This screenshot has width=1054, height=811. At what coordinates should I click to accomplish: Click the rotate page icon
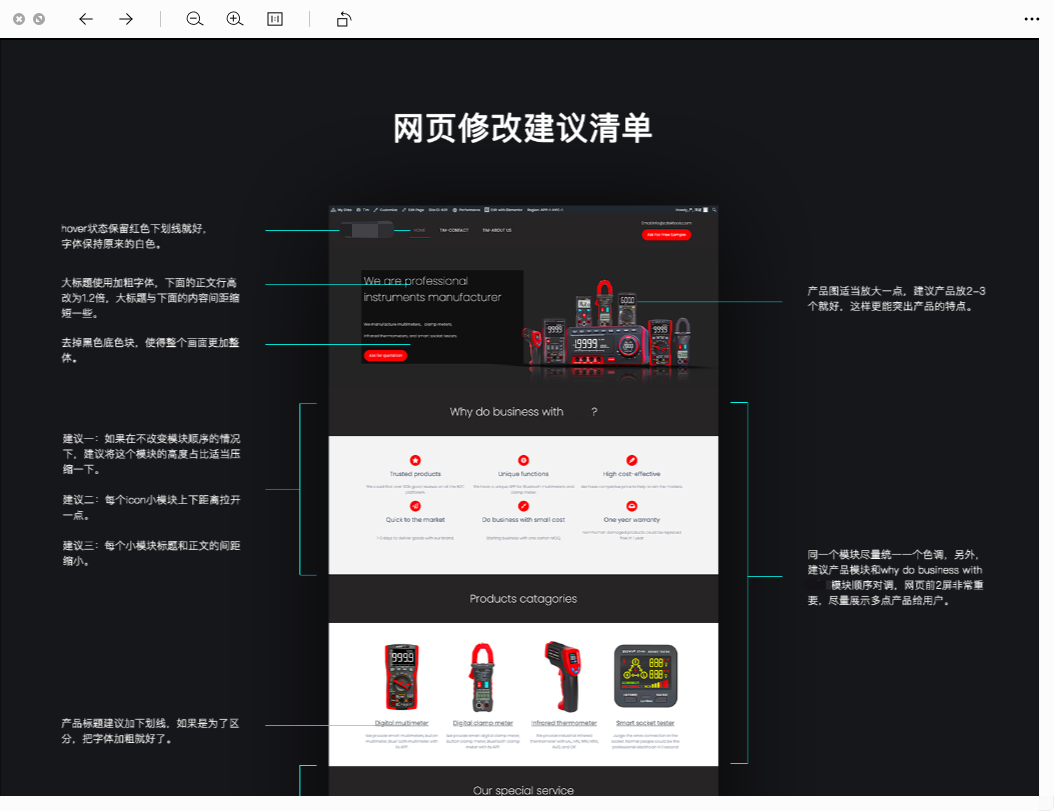[x=343, y=18]
